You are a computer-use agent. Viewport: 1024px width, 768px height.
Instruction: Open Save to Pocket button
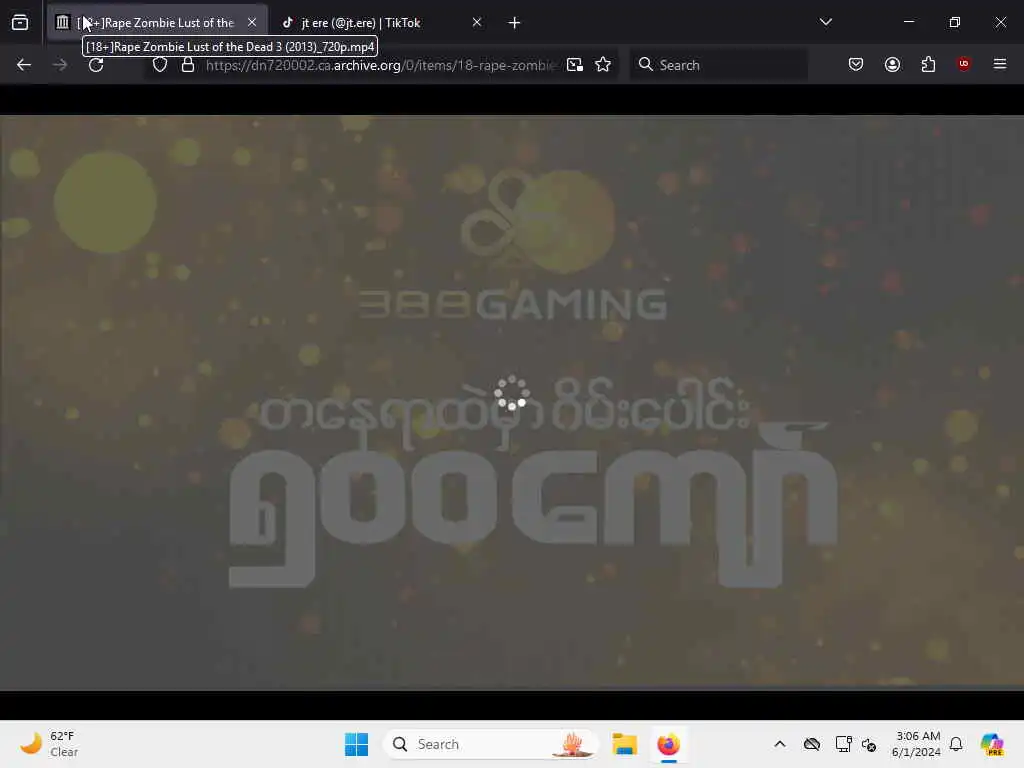coord(856,65)
